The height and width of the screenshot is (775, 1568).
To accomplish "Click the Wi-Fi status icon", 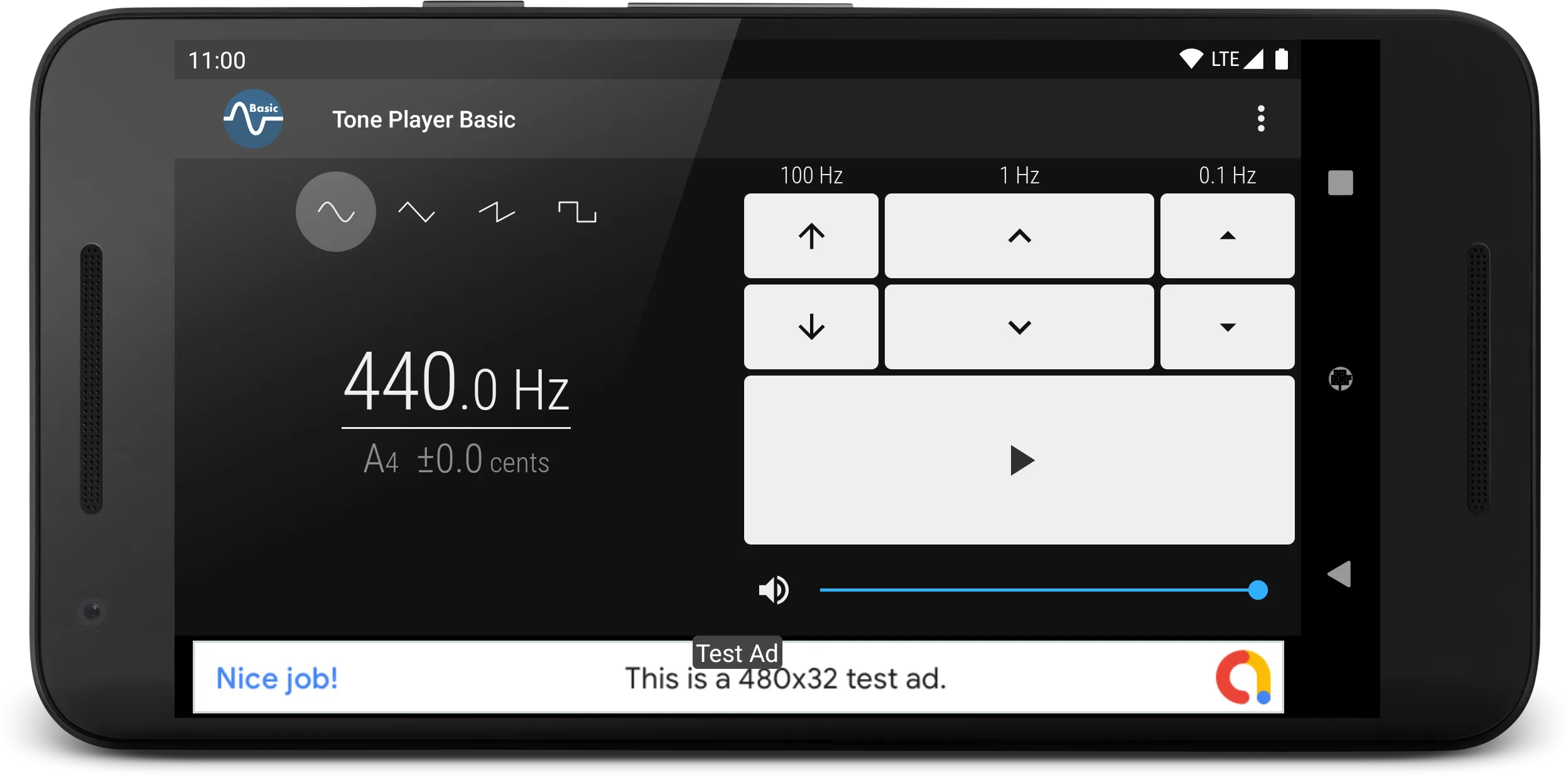I will [x=1190, y=59].
